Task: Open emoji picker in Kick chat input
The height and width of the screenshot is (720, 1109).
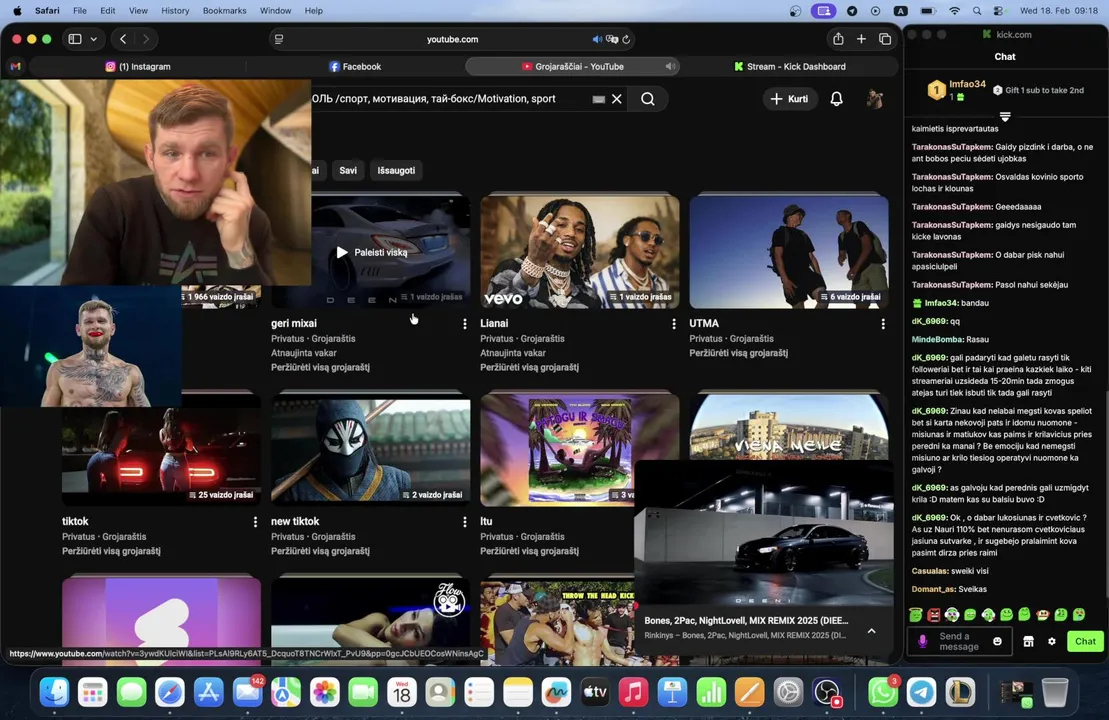Action: [997, 641]
